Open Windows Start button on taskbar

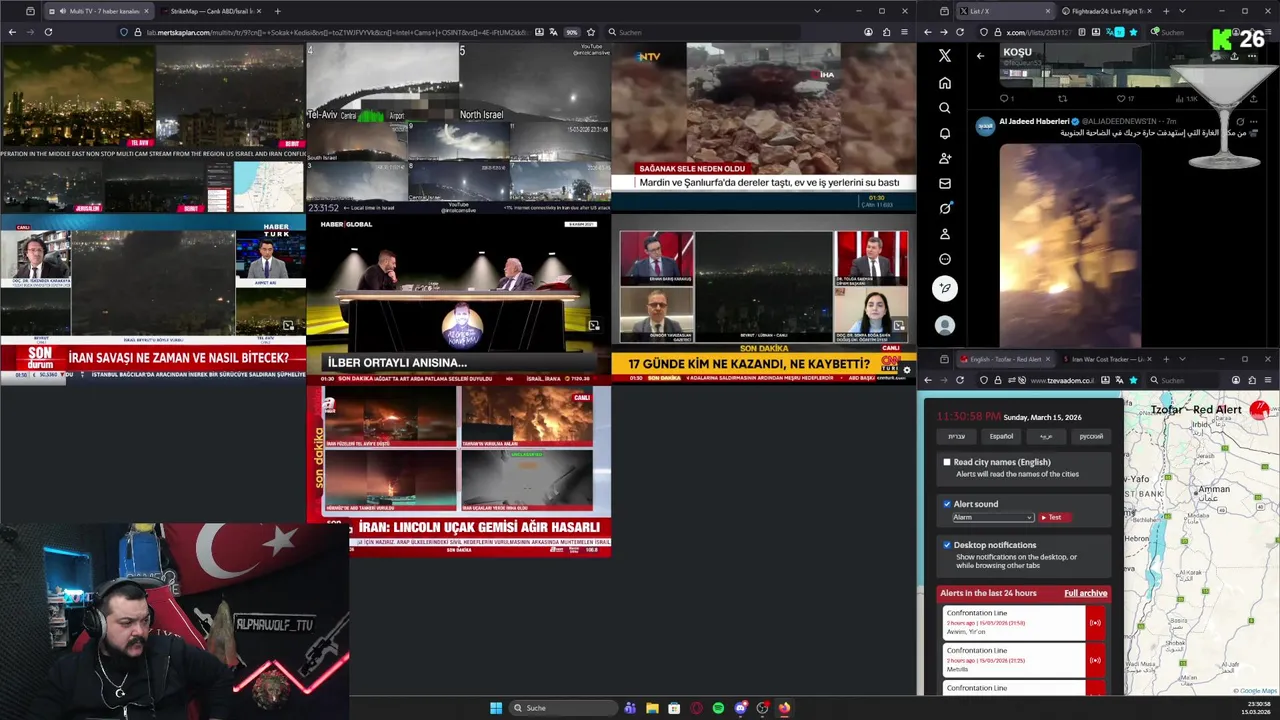(x=496, y=708)
